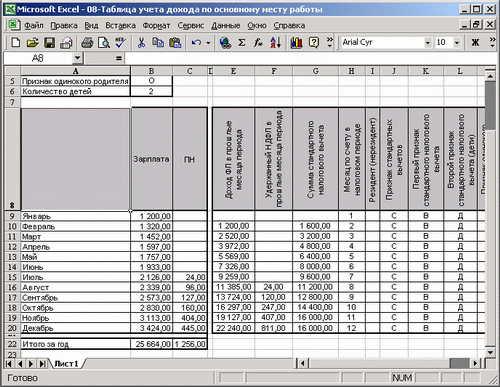Click the Cut scissors icon

point(141,43)
